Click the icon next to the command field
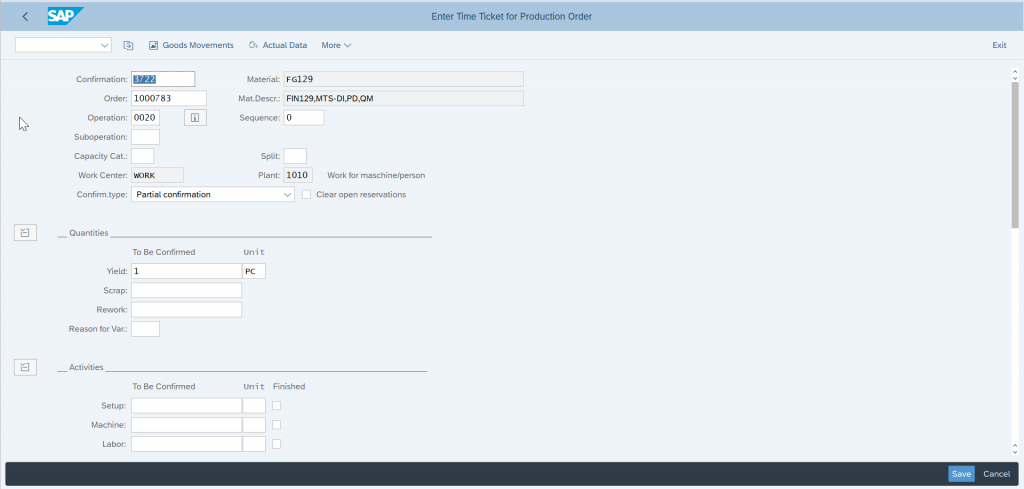This screenshot has height=489, width=1024. click(x=129, y=45)
